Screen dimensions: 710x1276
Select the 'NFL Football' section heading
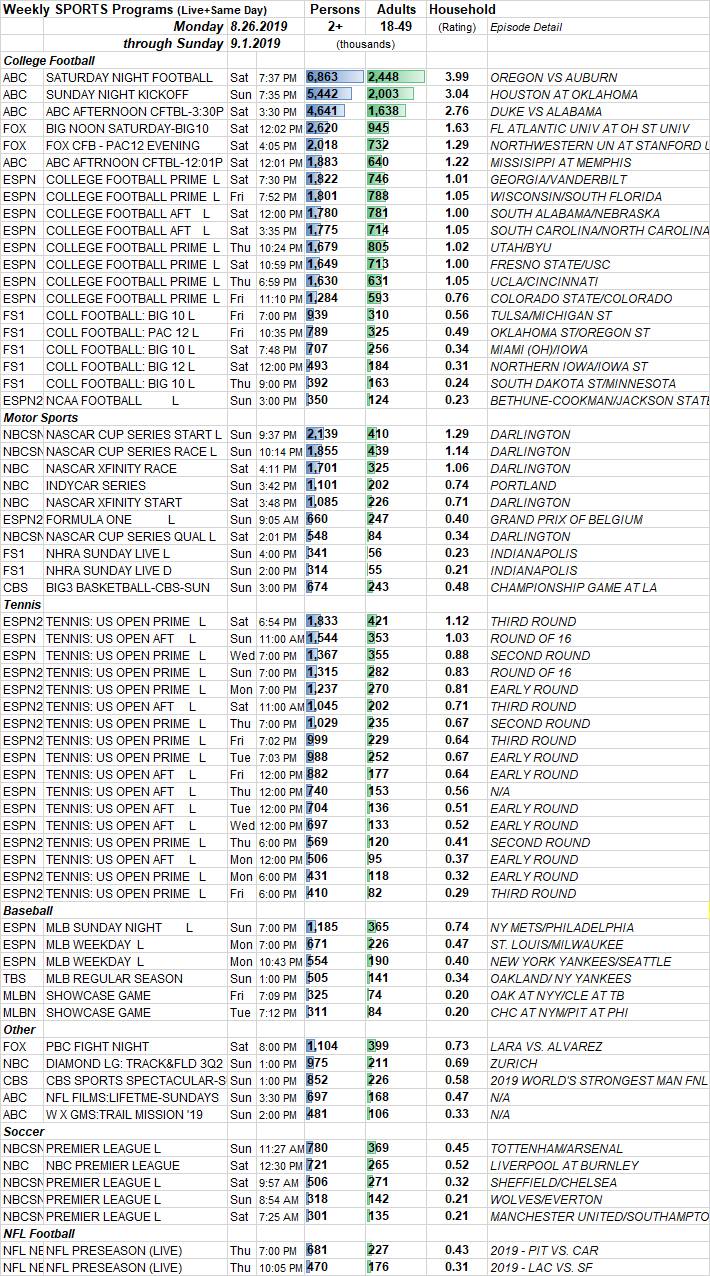(x=39, y=1233)
